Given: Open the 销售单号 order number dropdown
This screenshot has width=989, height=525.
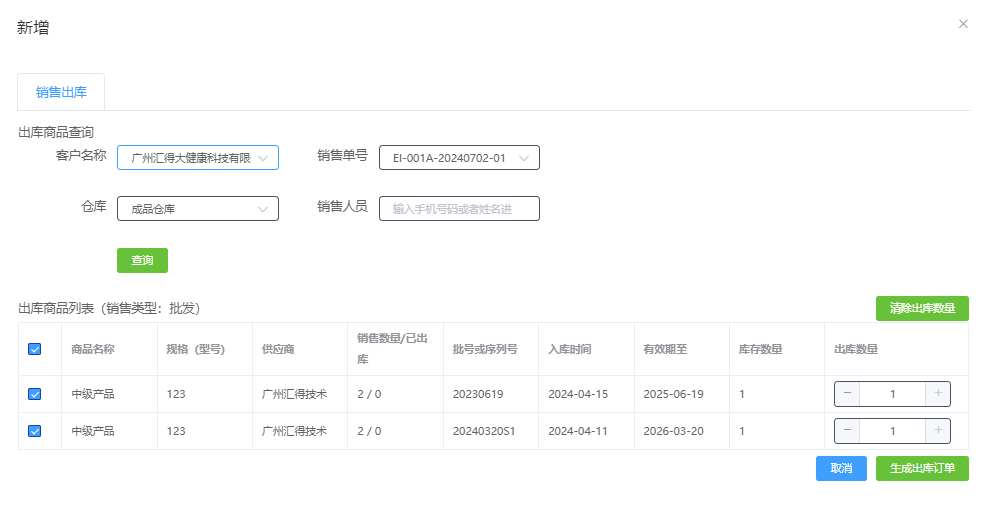Looking at the screenshot, I should (459, 158).
